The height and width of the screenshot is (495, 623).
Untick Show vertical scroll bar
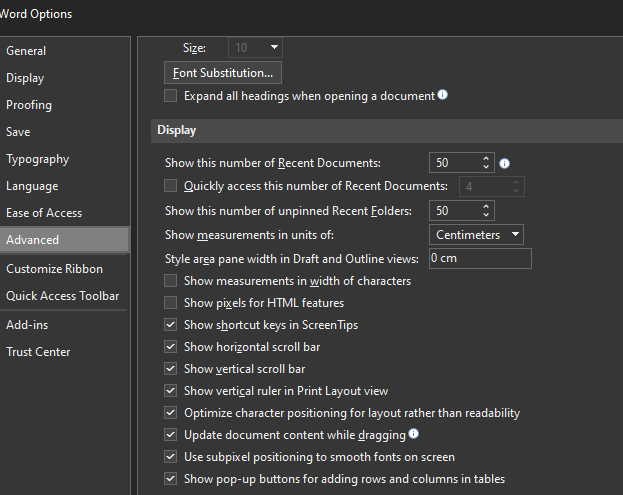click(x=170, y=369)
